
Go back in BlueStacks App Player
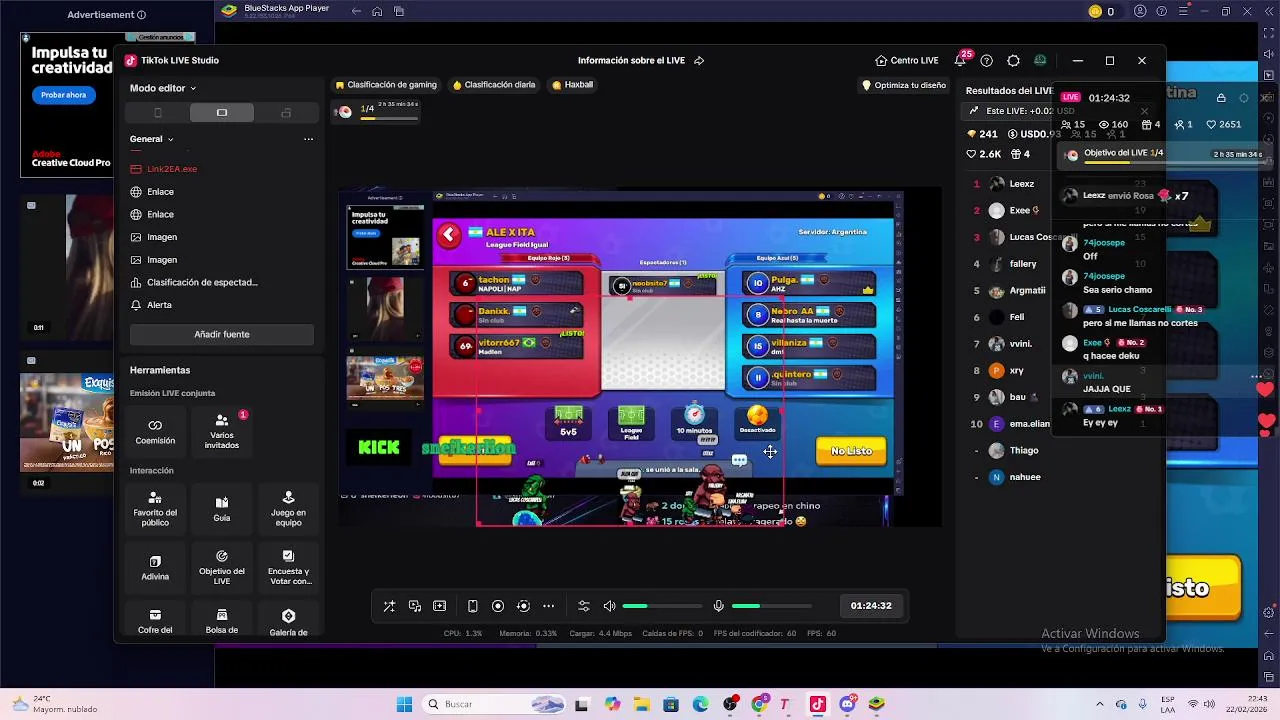[356, 11]
